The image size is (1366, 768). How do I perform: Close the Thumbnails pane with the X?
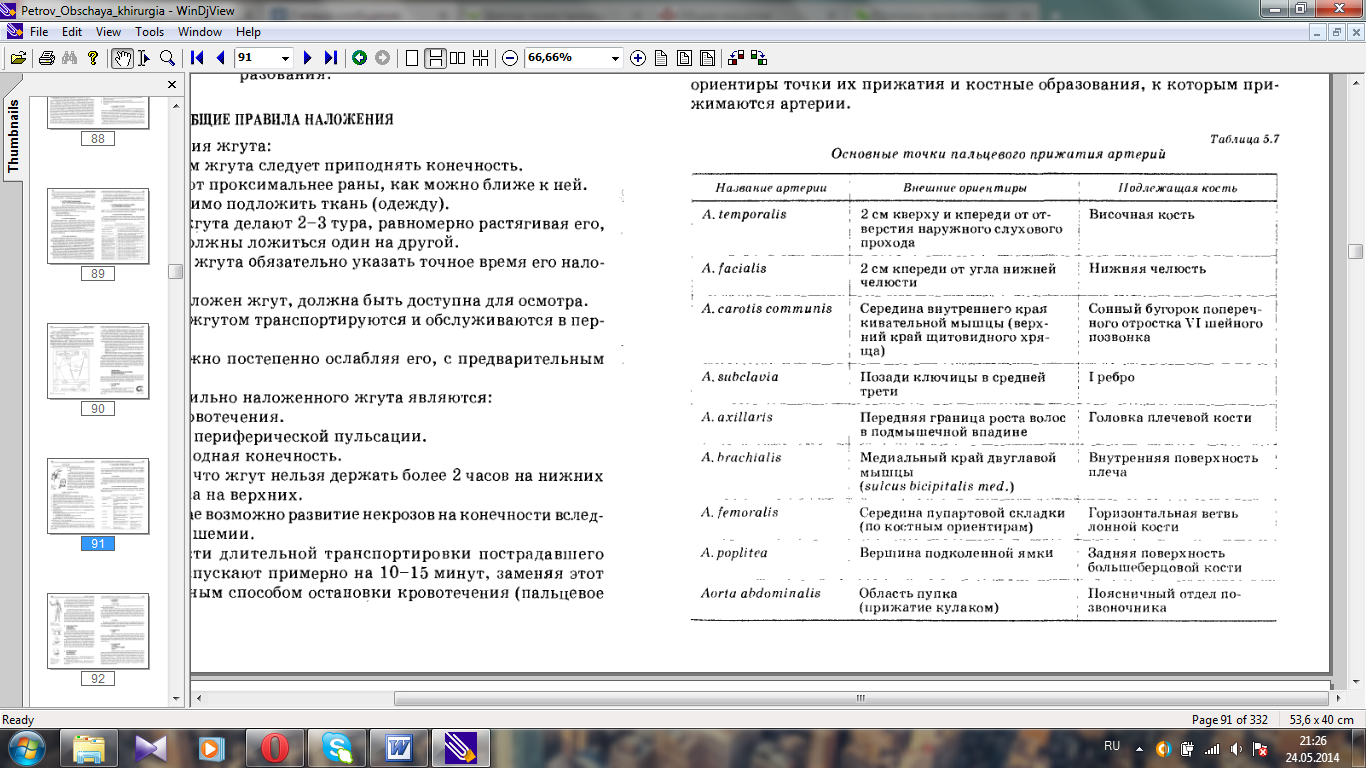(x=172, y=85)
